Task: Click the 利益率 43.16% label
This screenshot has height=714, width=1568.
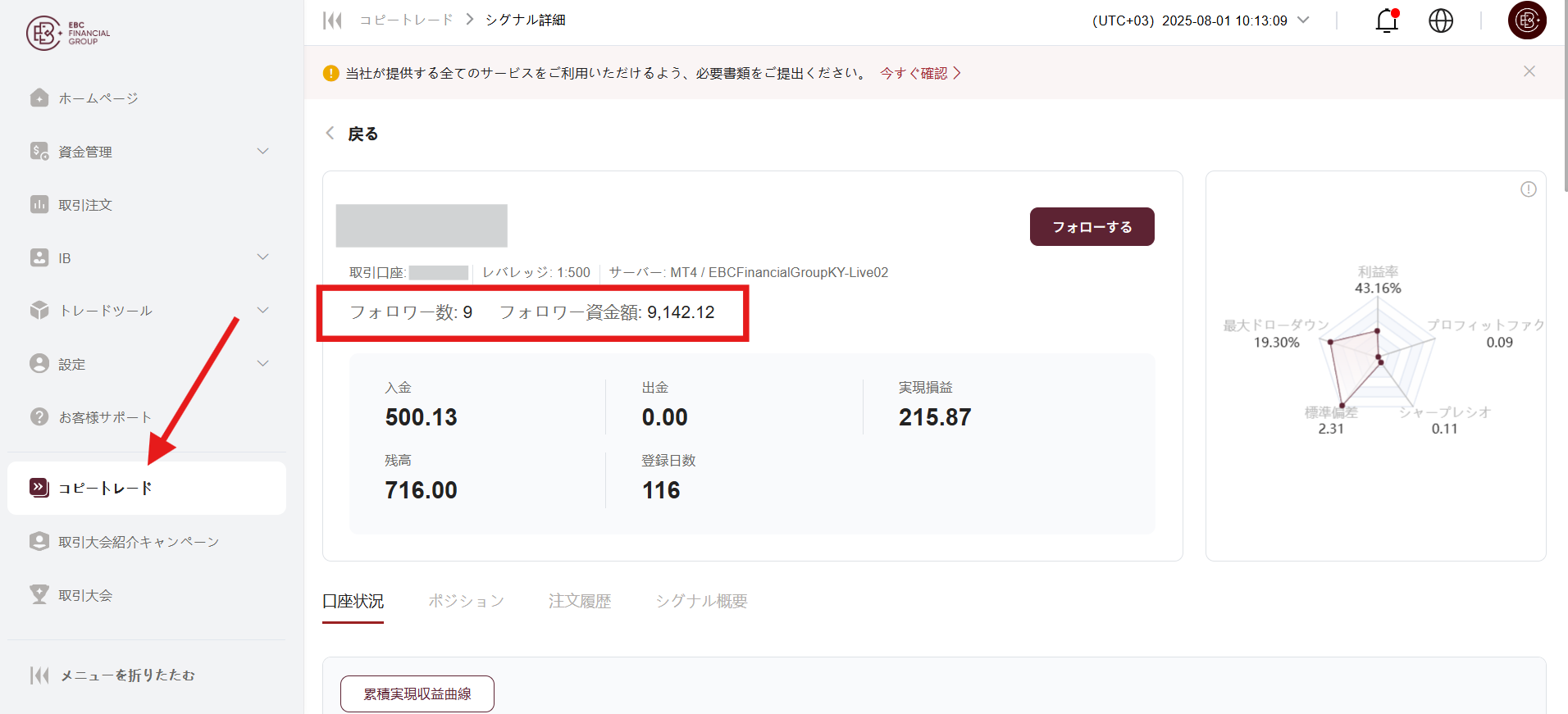Action: 1378,280
